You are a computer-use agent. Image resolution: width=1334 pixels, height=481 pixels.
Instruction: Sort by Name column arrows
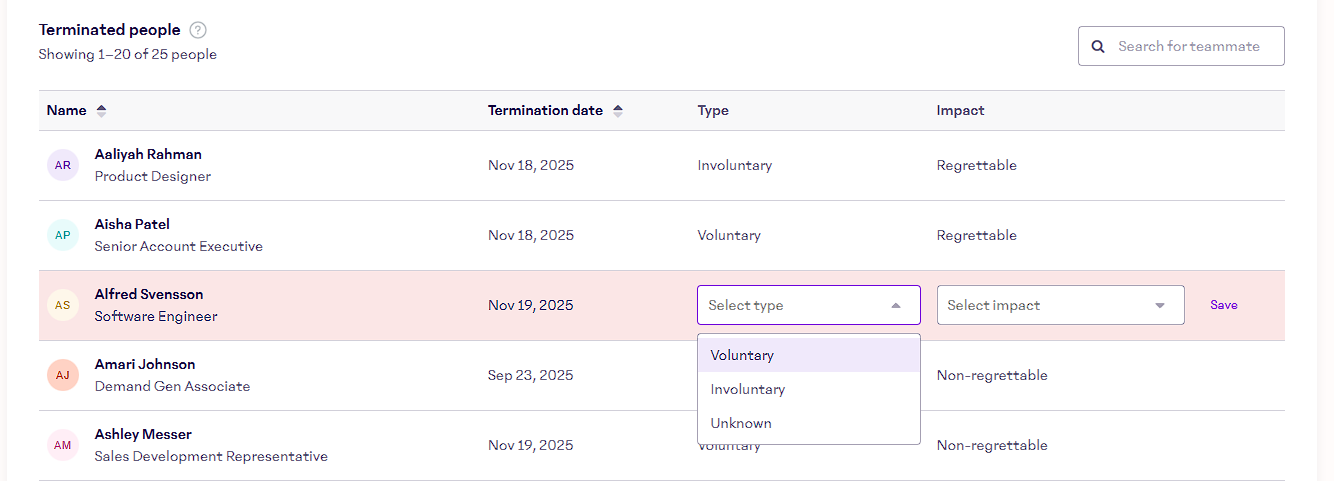(101, 111)
